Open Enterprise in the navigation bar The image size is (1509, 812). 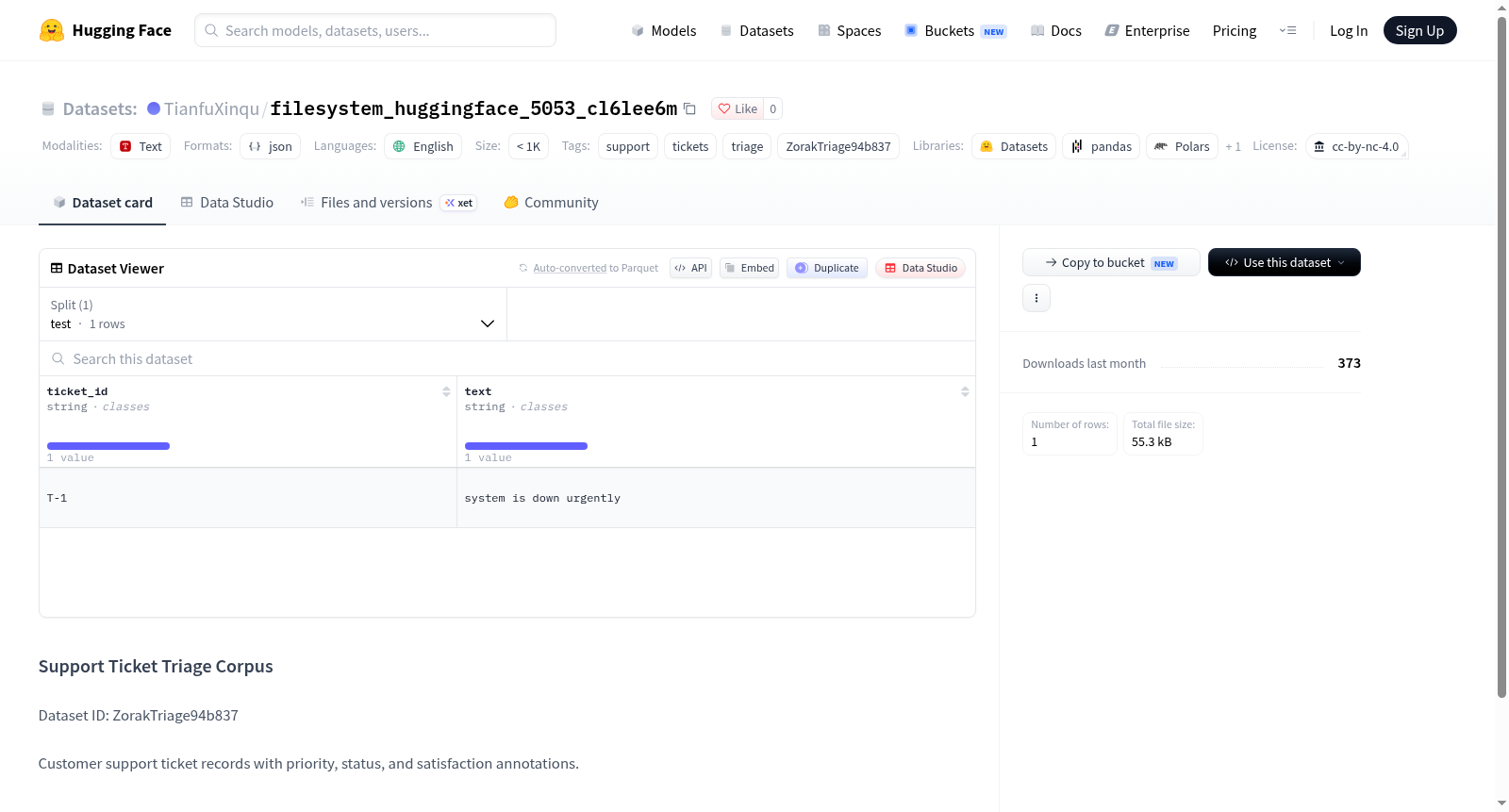click(1147, 30)
